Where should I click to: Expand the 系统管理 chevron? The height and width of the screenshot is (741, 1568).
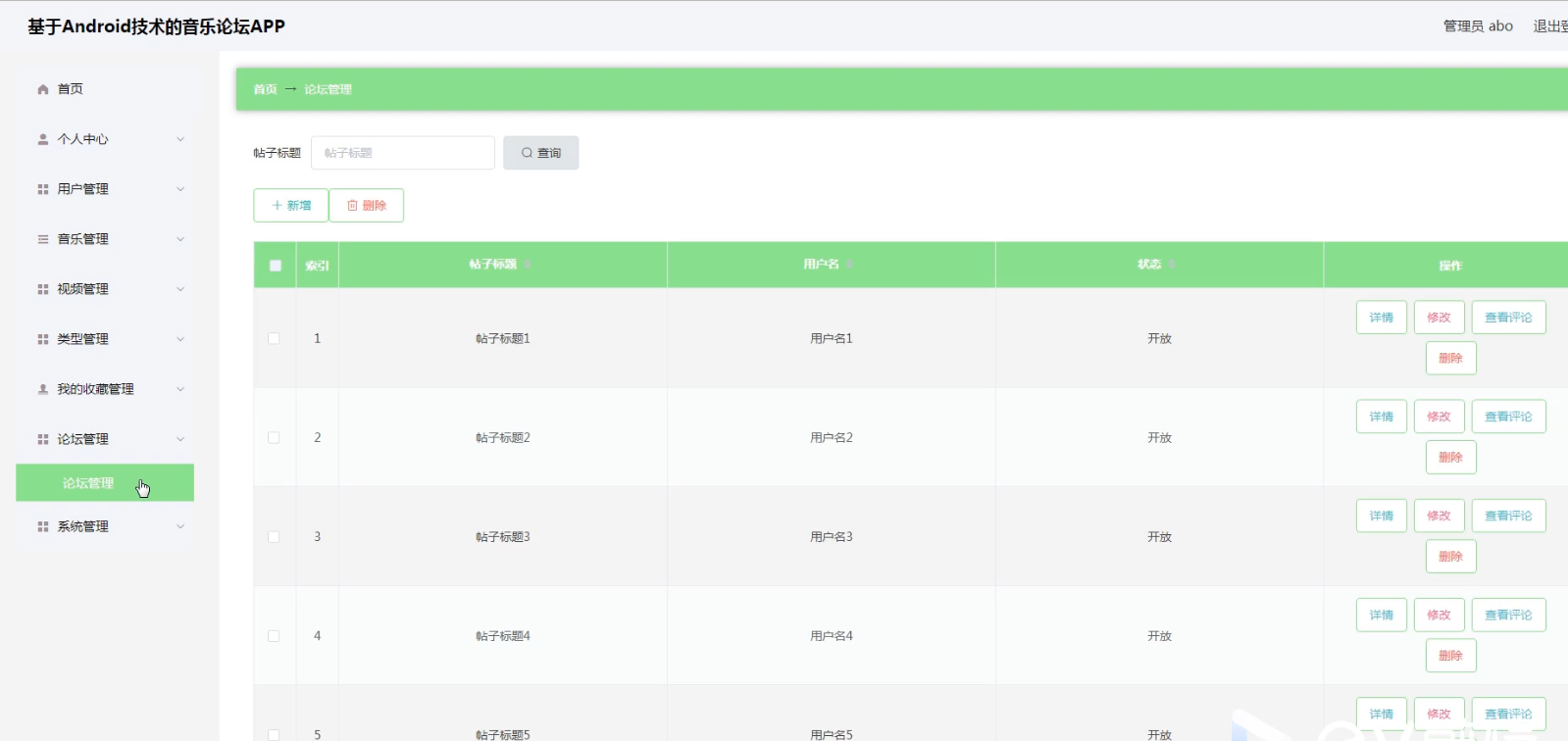180,526
